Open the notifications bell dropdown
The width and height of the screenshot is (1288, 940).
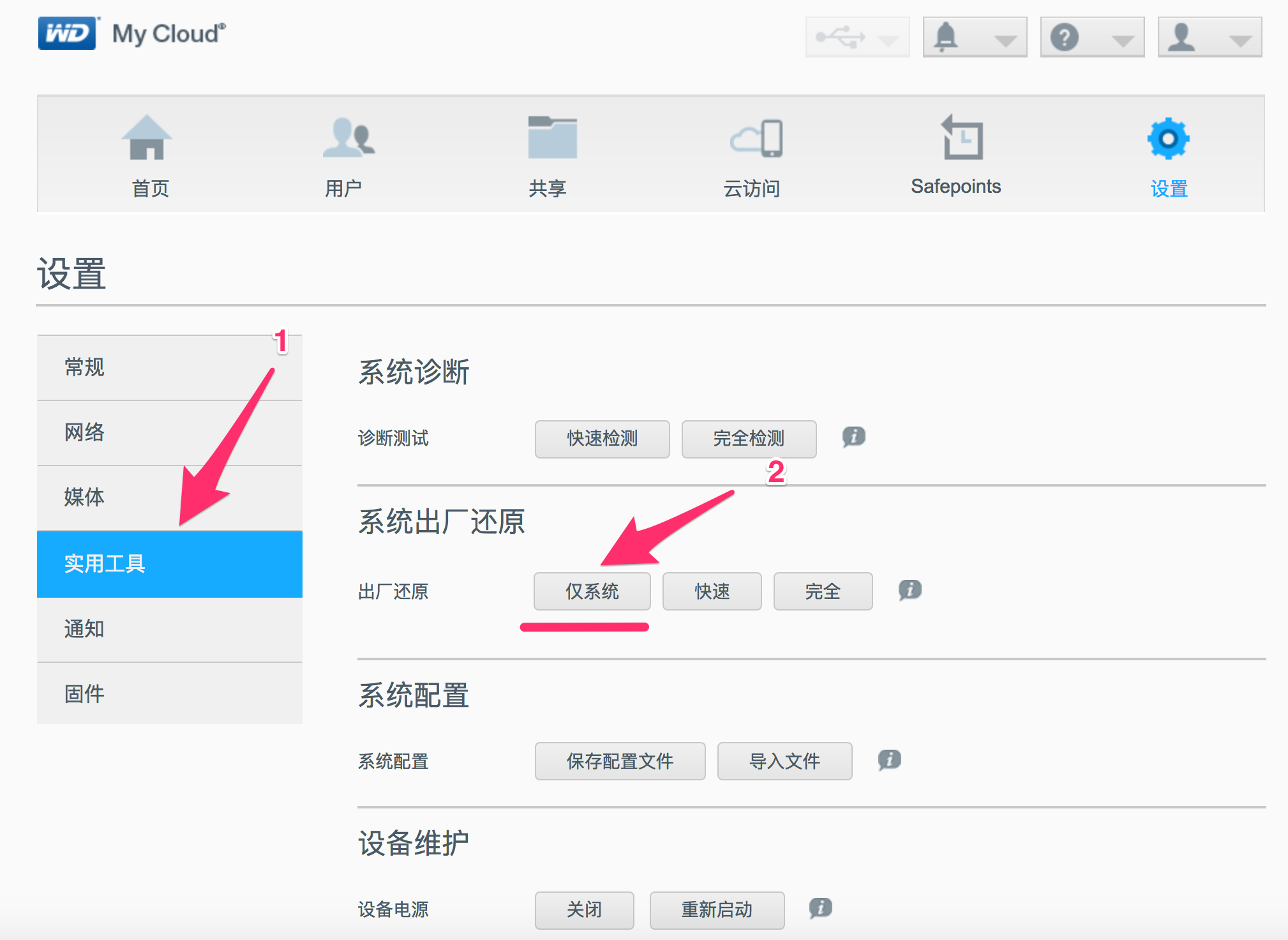975,37
